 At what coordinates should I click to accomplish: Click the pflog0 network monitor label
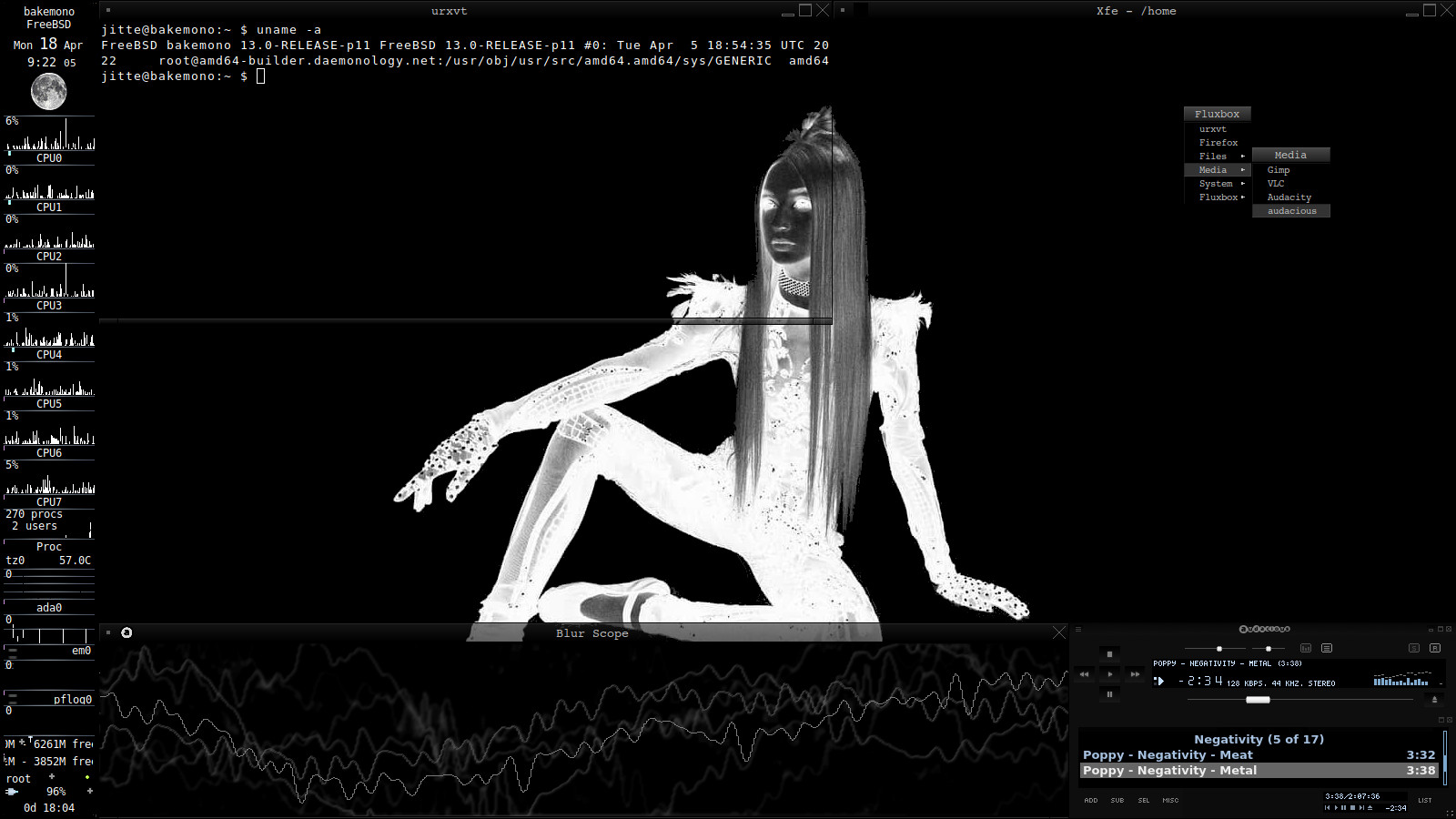(73, 700)
